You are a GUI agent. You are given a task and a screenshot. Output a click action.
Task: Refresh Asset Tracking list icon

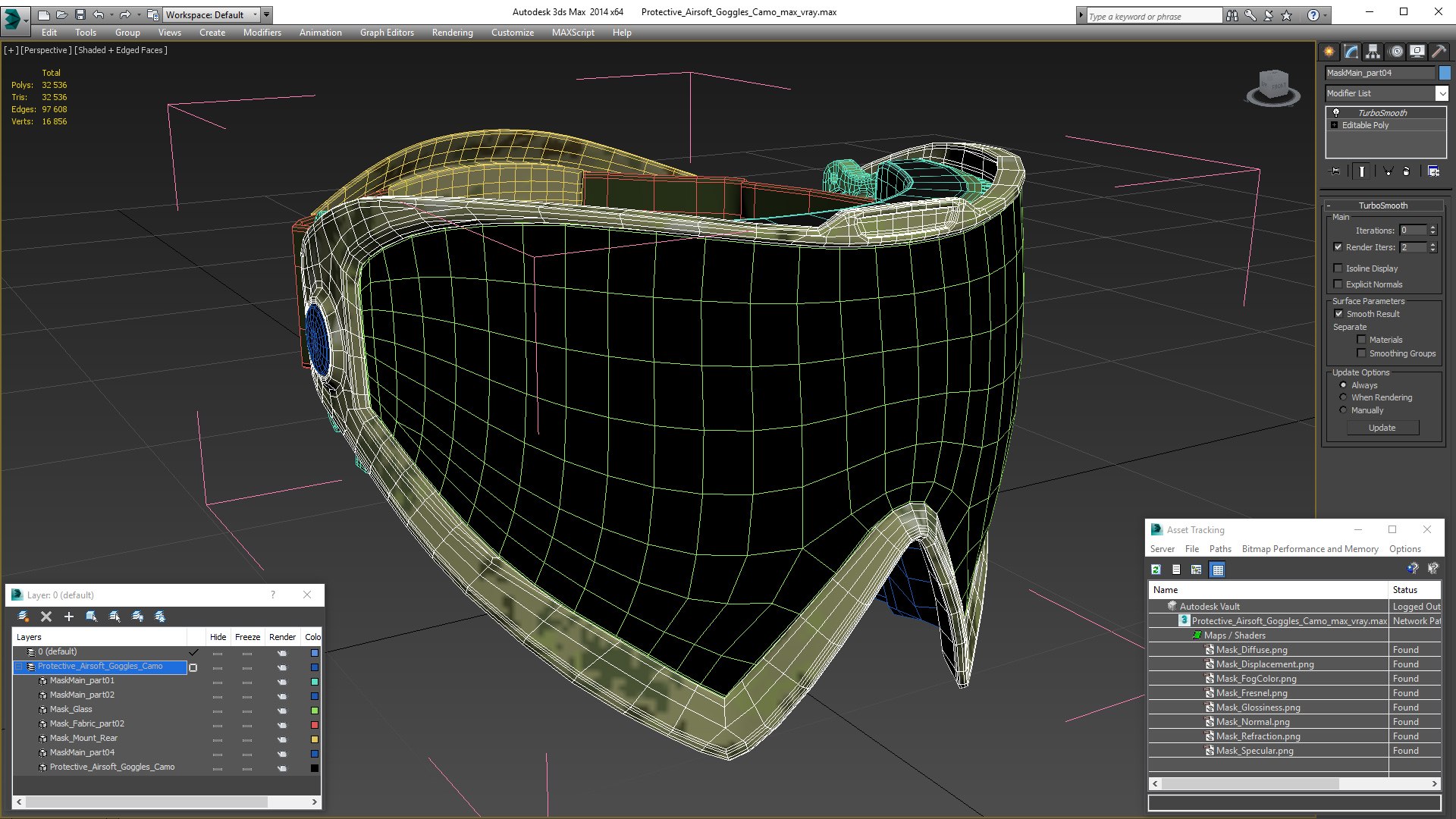coord(1156,570)
